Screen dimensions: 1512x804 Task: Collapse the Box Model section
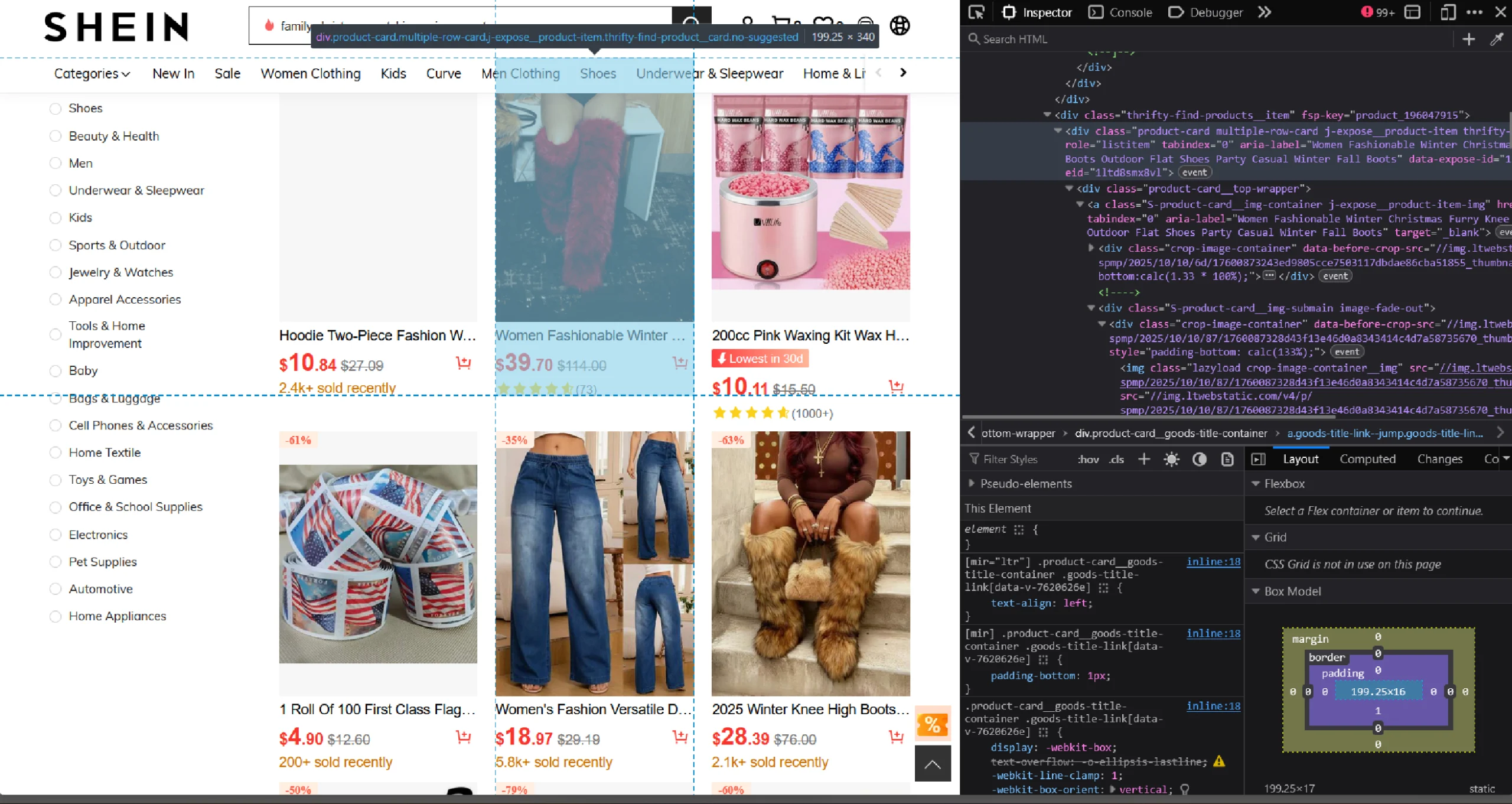coord(1256,591)
